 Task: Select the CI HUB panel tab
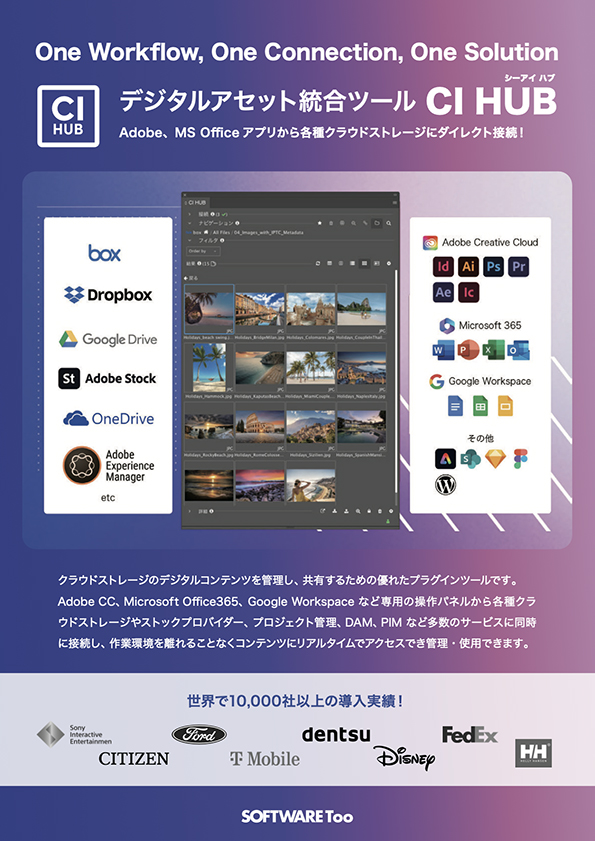pos(196,203)
